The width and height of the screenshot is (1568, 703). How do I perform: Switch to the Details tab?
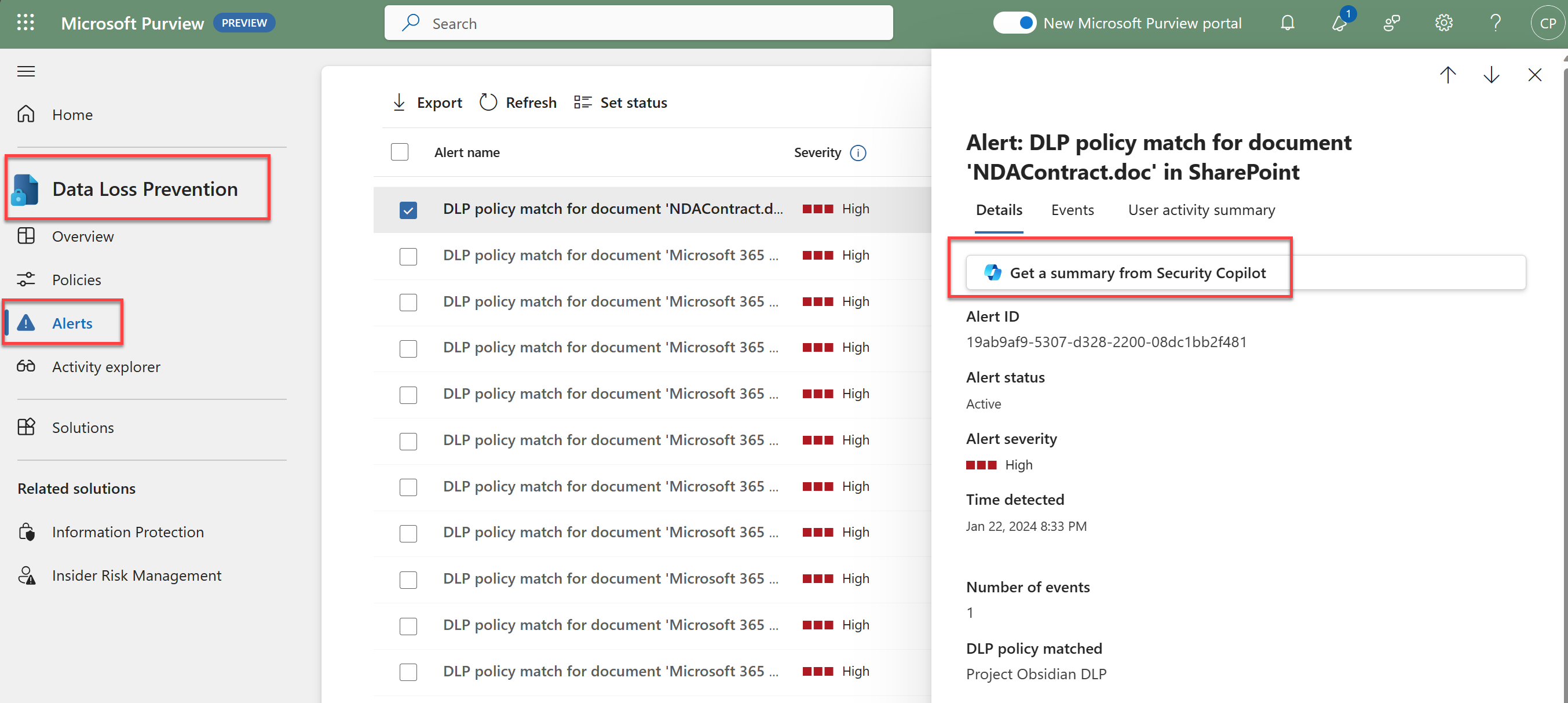pos(999,210)
